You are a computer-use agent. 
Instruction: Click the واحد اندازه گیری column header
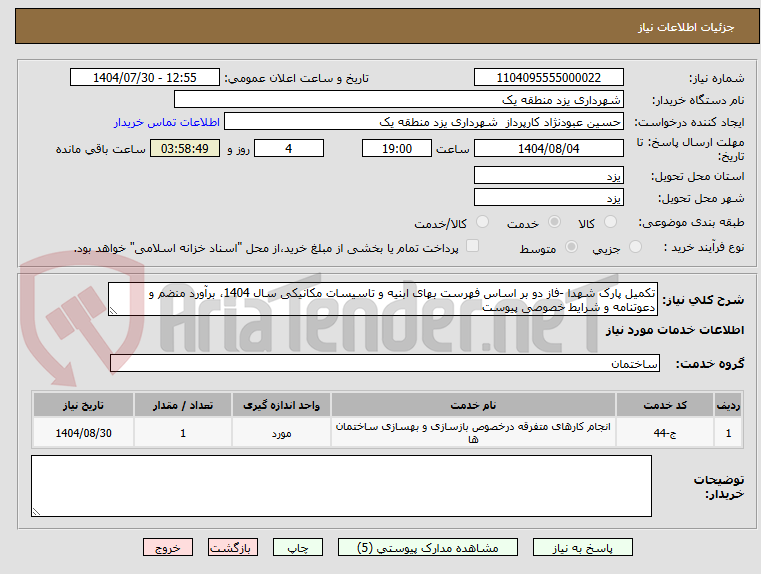pos(281,405)
